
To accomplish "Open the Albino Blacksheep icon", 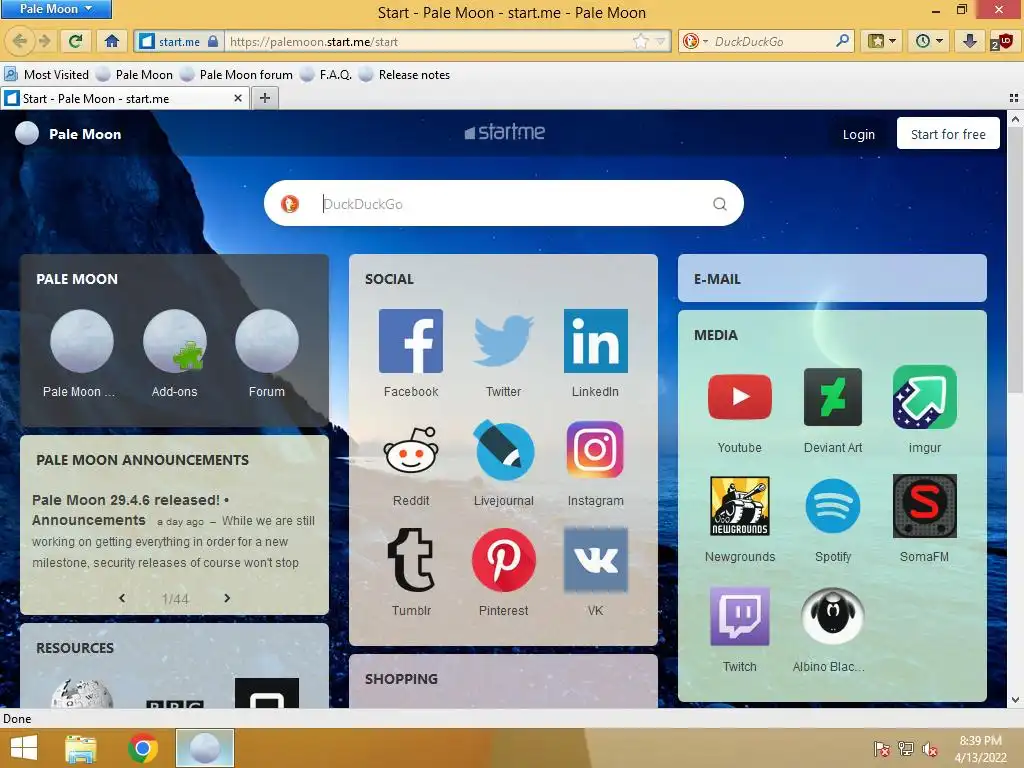I will (833, 616).
